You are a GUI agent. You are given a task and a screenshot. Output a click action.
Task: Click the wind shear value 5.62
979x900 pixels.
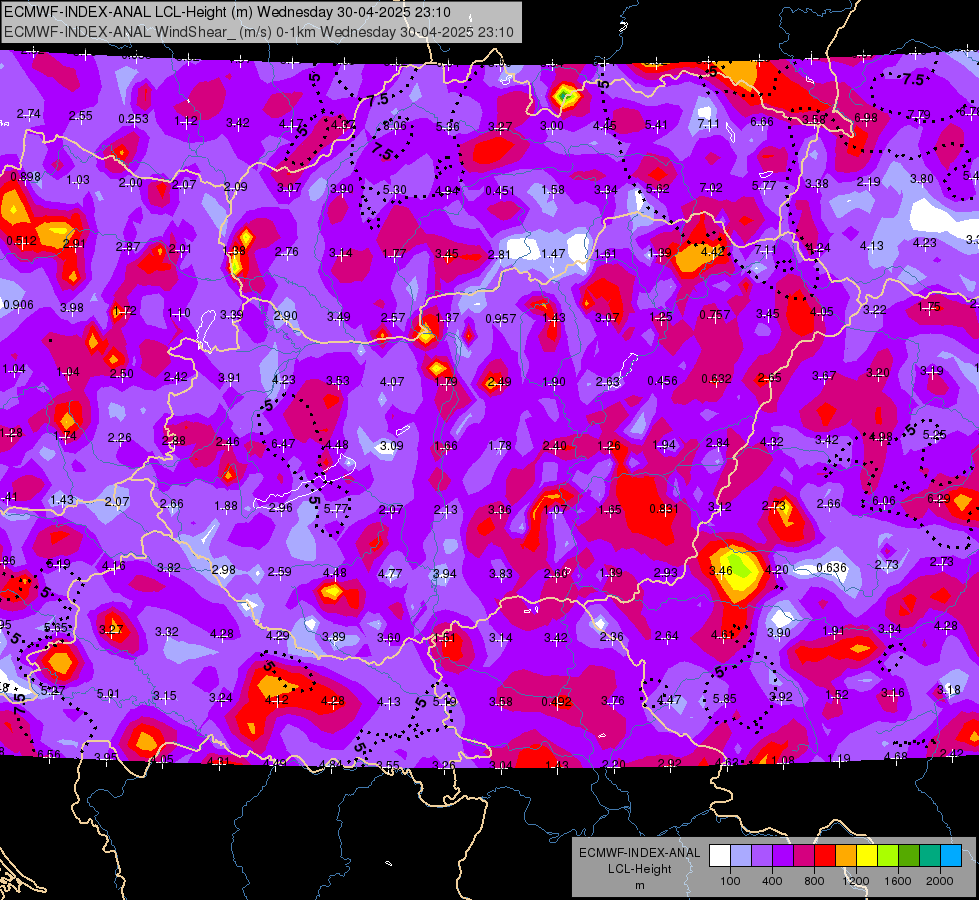(657, 188)
